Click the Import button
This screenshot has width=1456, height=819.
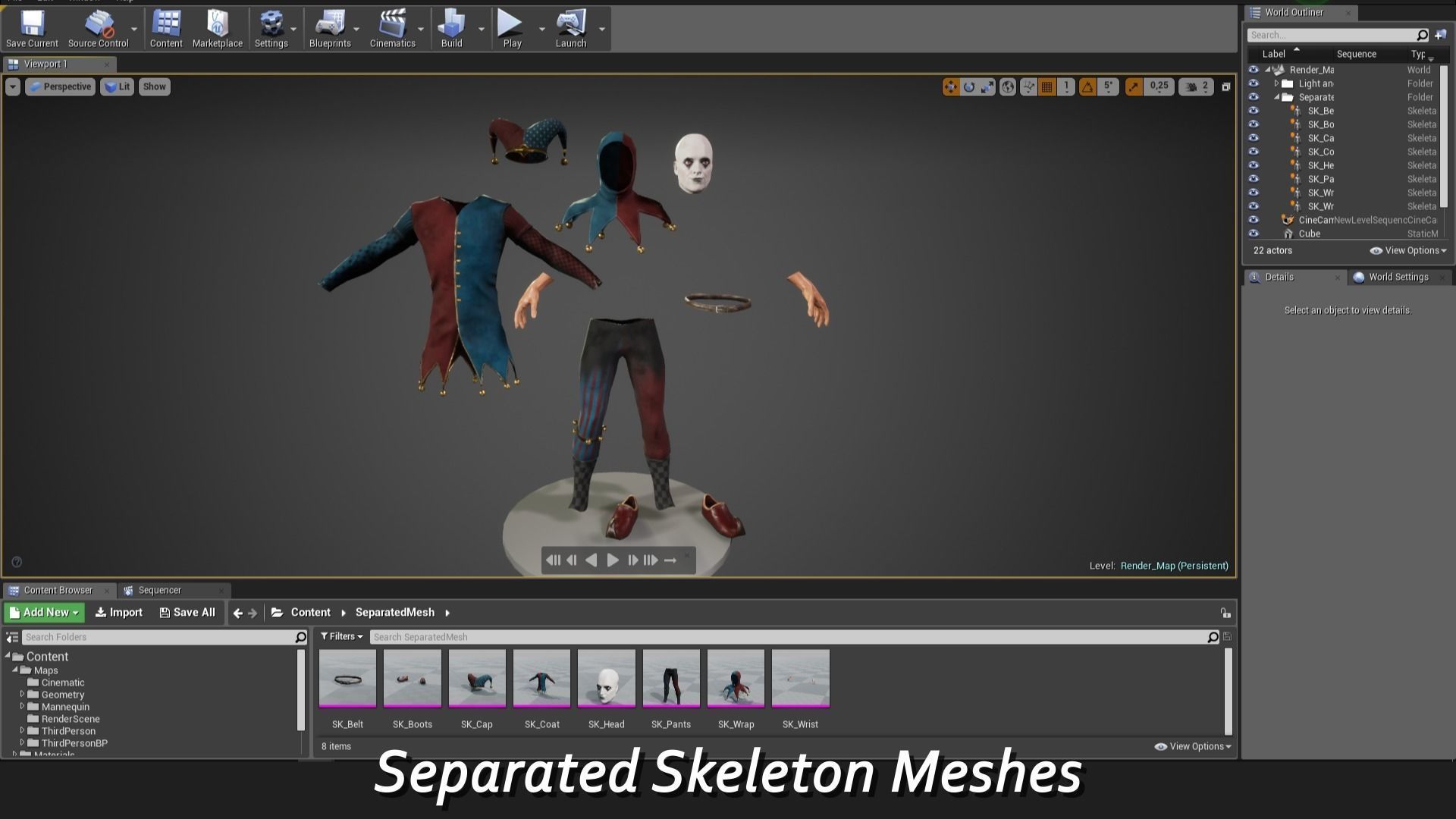[119, 612]
